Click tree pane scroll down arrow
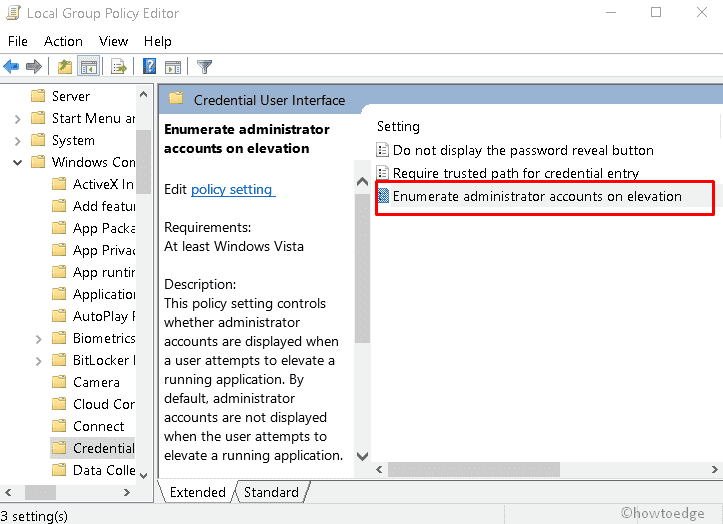 point(143,475)
